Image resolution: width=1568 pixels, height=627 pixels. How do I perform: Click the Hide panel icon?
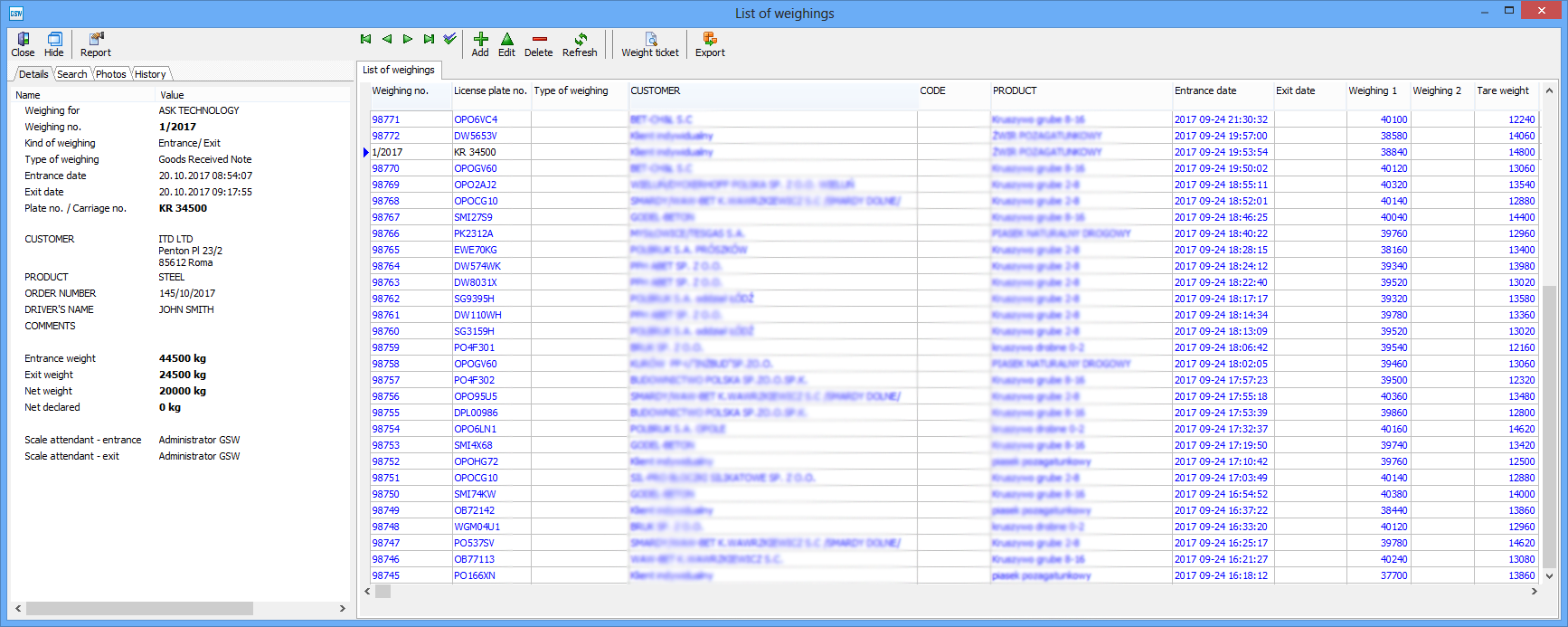pos(54,44)
